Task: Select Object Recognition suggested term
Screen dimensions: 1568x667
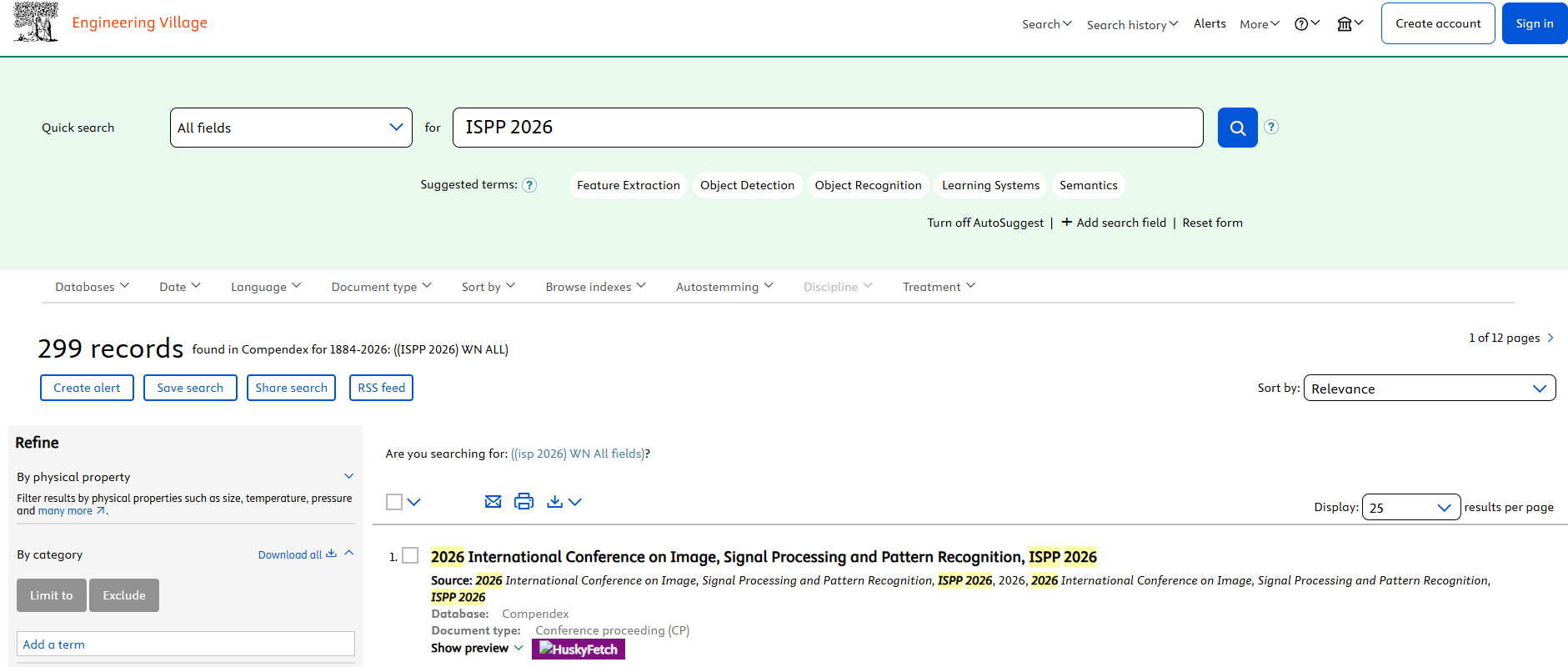Action: (x=869, y=185)
